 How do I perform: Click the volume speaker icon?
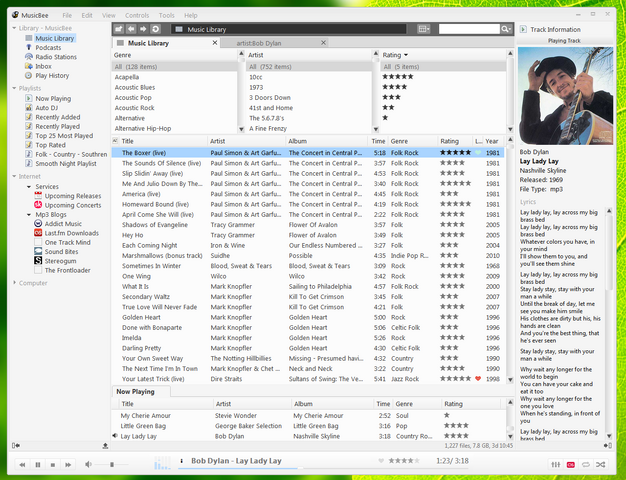pos(88,464)
